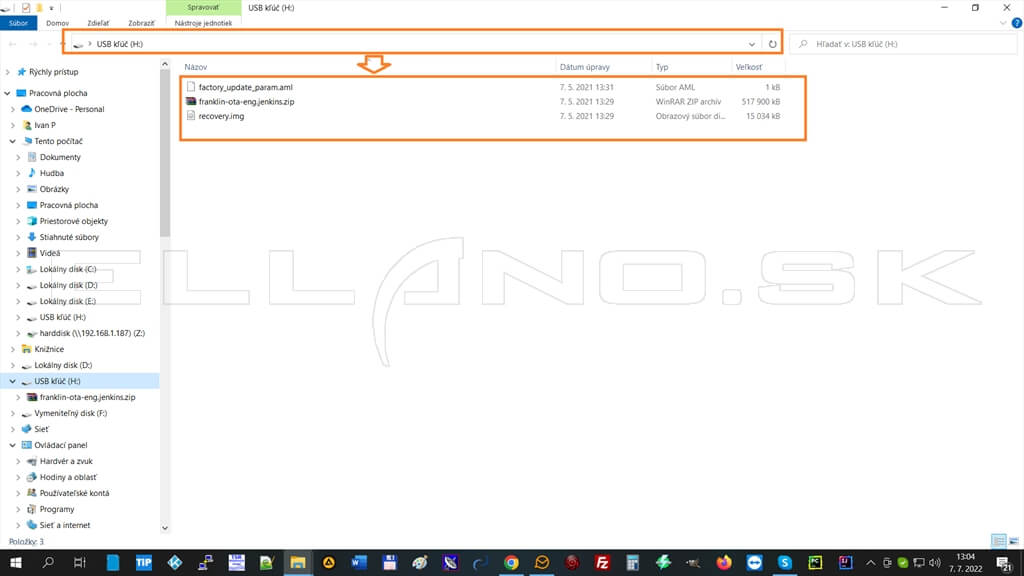Open the address bar history dropdown

752,44
